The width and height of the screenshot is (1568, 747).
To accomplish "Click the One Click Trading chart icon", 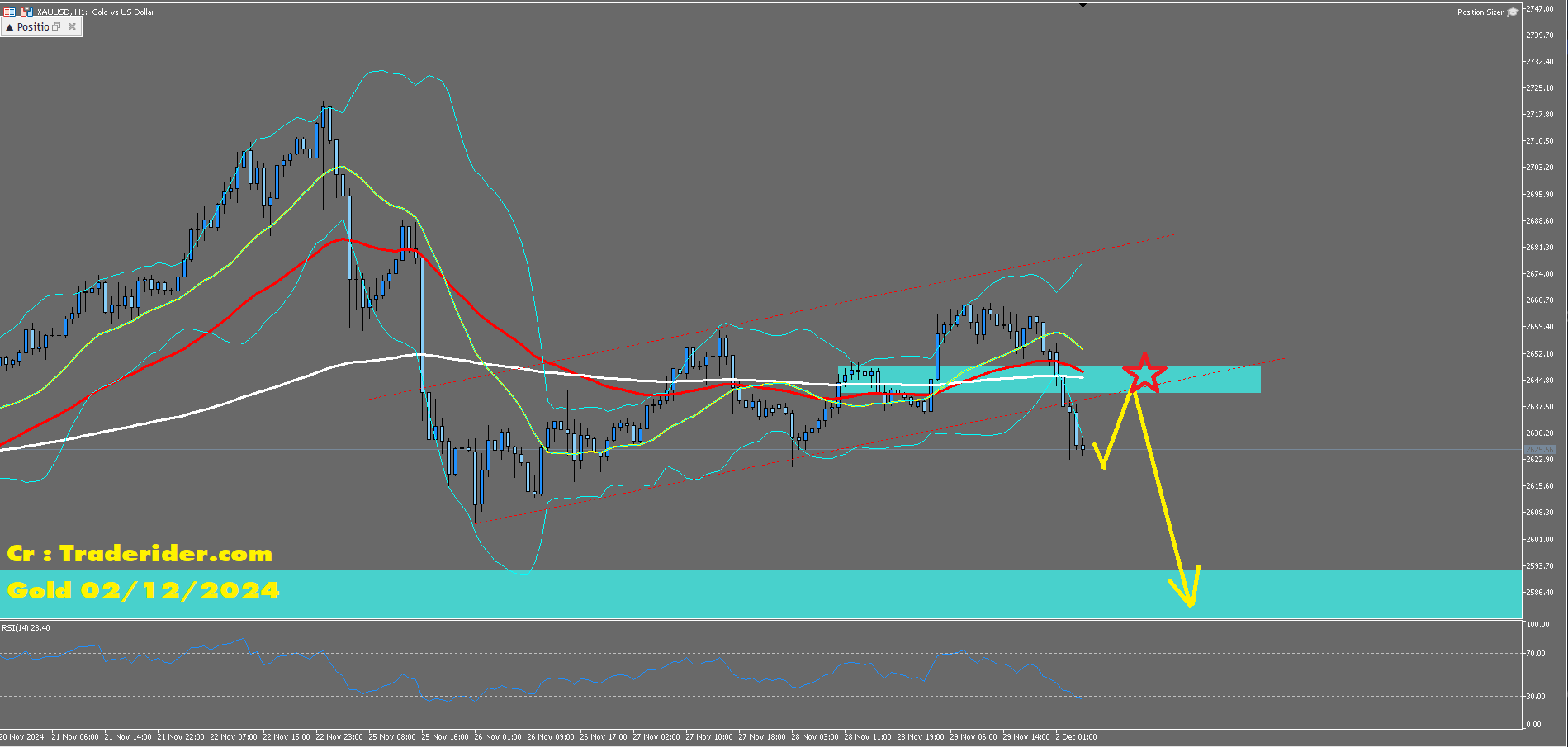I will [26, 12].
